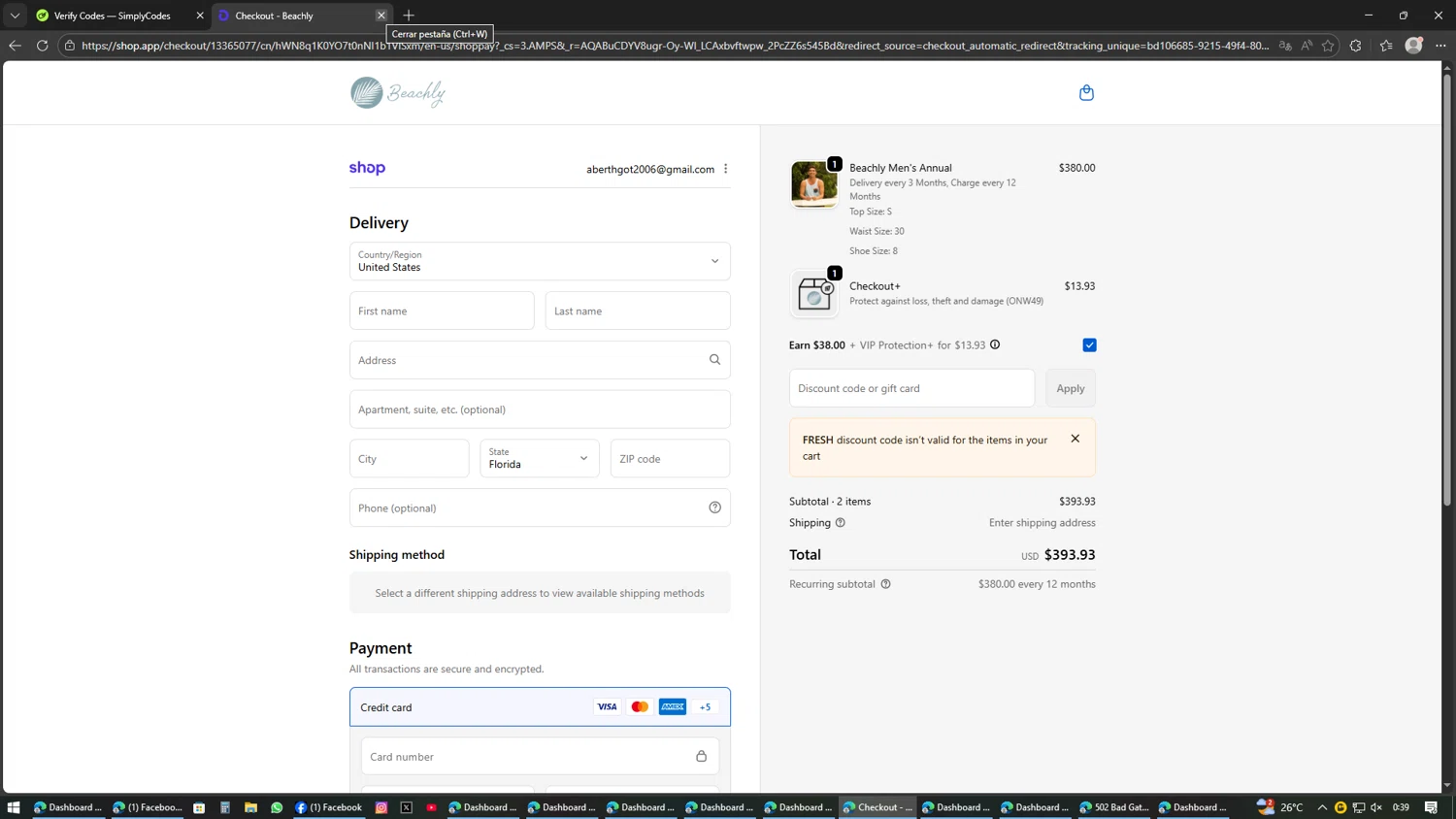Click Recurring subtotal help icon

tap(885, 584)
